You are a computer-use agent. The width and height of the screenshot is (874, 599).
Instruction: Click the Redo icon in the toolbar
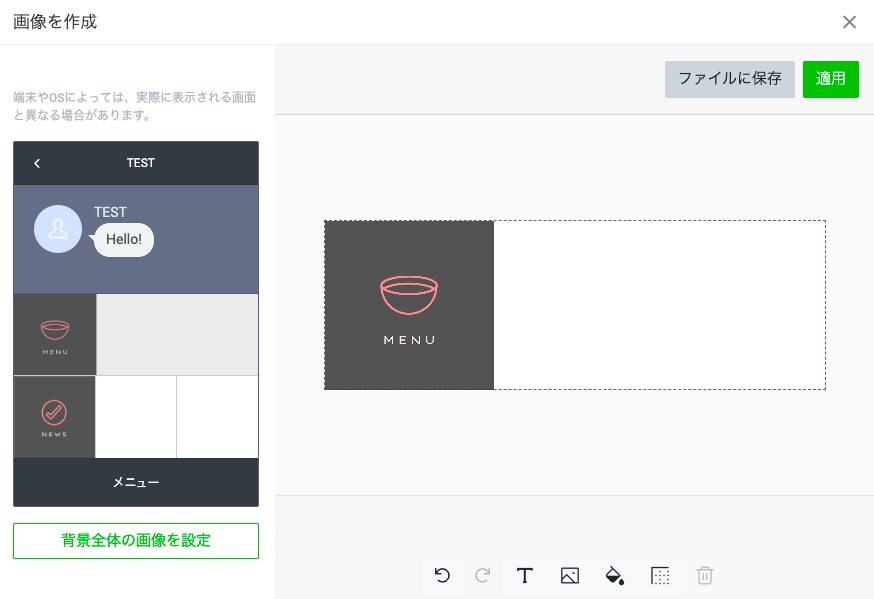pyautogui.click(x=482, y=576)
